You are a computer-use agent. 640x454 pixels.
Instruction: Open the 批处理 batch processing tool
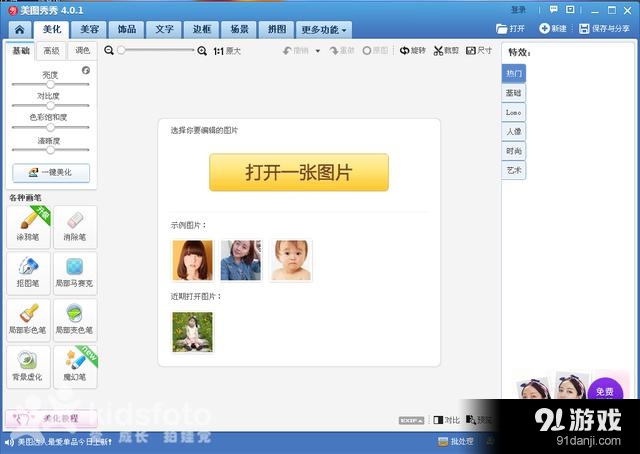click(x=456, y=441)
